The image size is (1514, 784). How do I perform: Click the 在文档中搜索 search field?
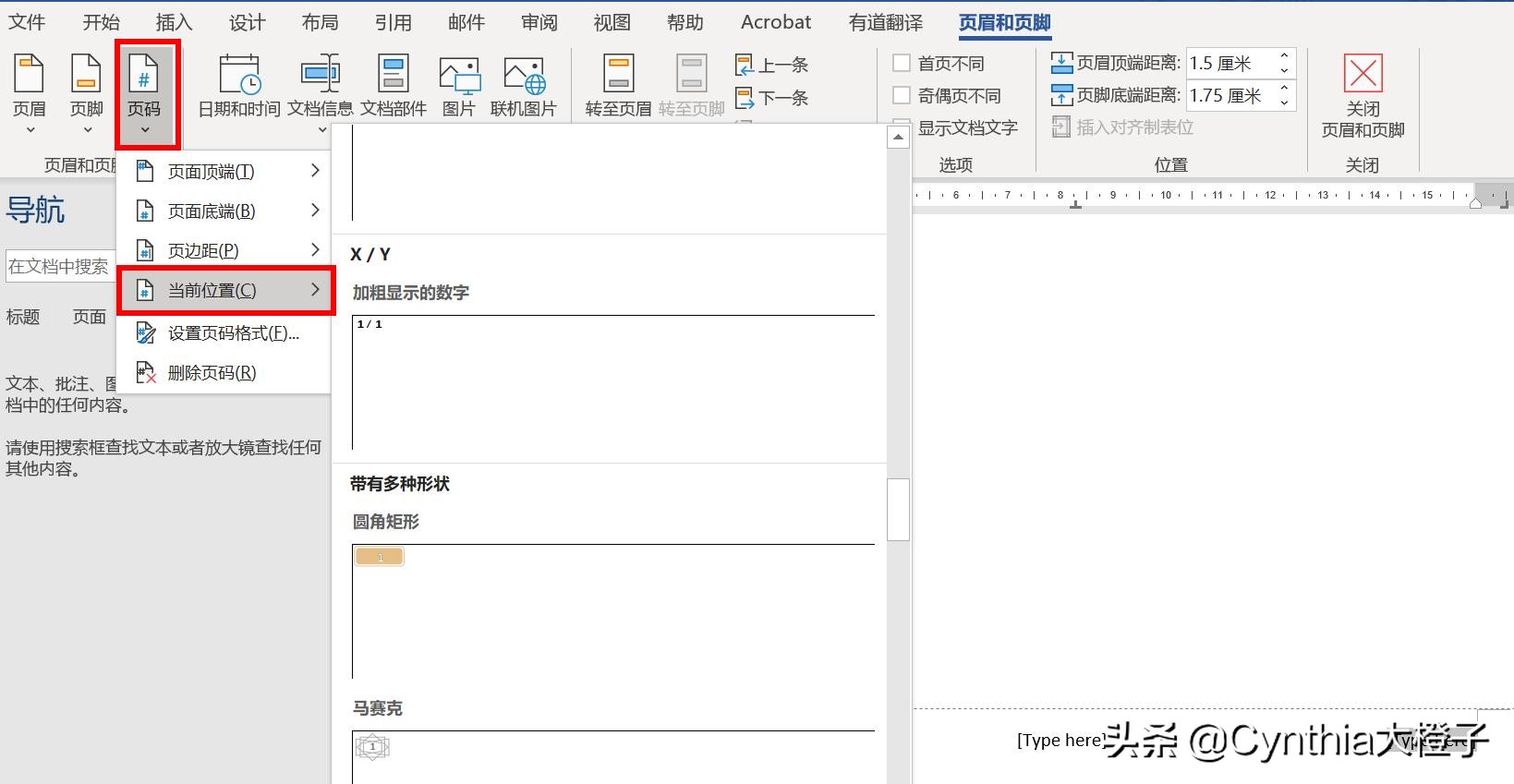click(59, 267)
